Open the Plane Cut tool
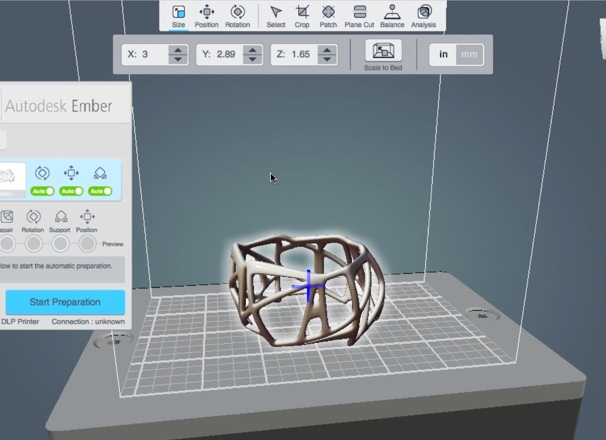 pyautogui.click(x=359, y=16)
